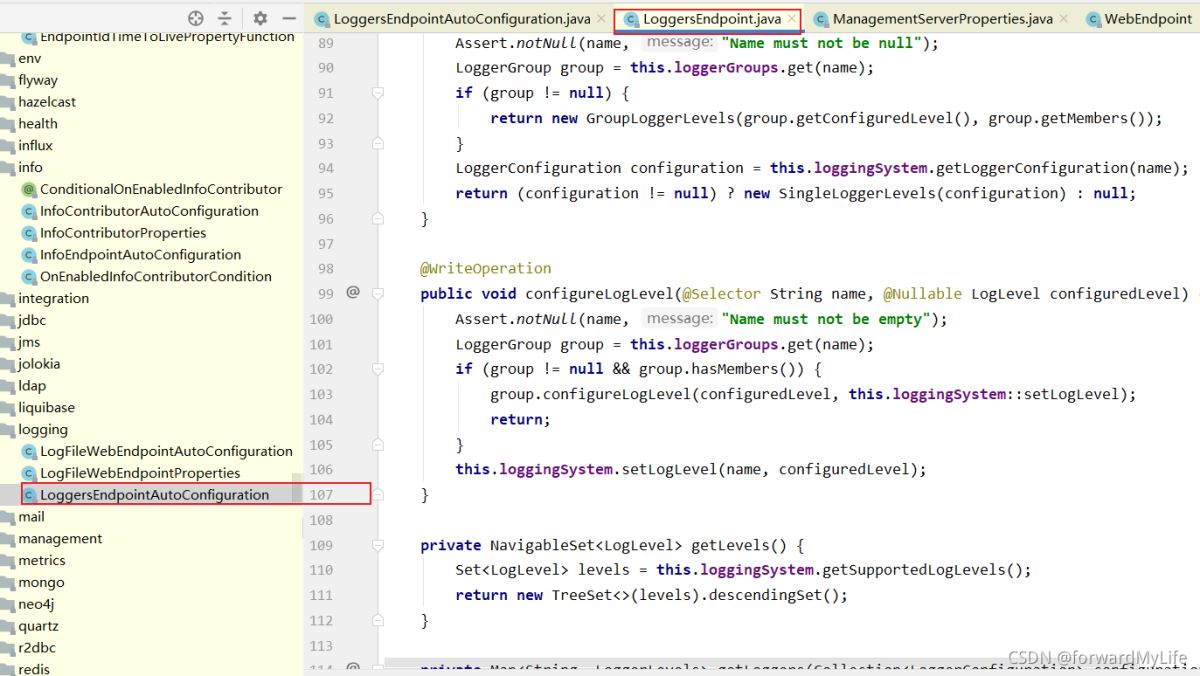Close the LoggersEndpointAutoConfiguration.java tab
Screen dimensions: 1200x676
[600, 19]
